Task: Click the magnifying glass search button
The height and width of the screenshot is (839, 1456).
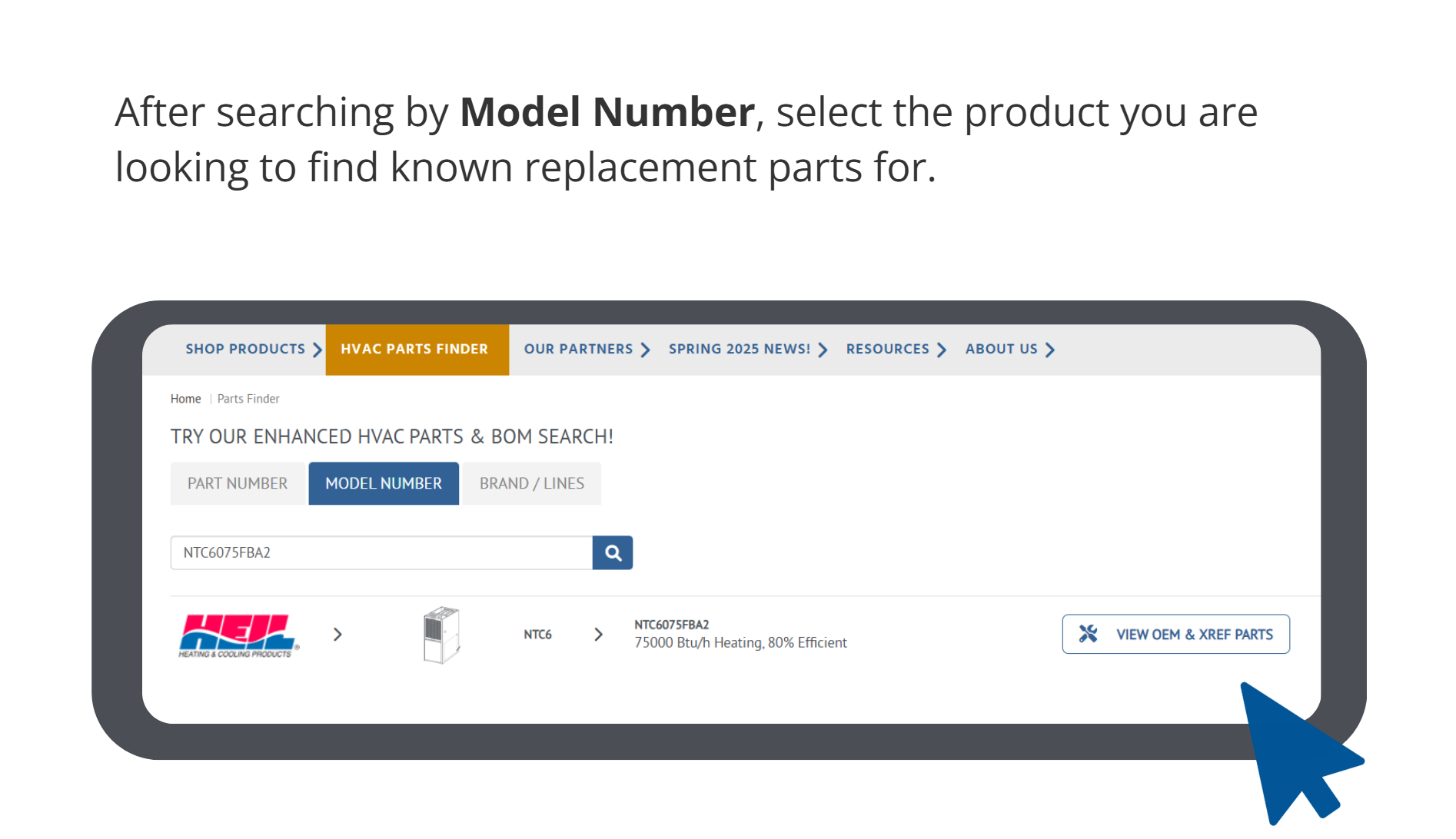Action: click(x=613, y=552)
